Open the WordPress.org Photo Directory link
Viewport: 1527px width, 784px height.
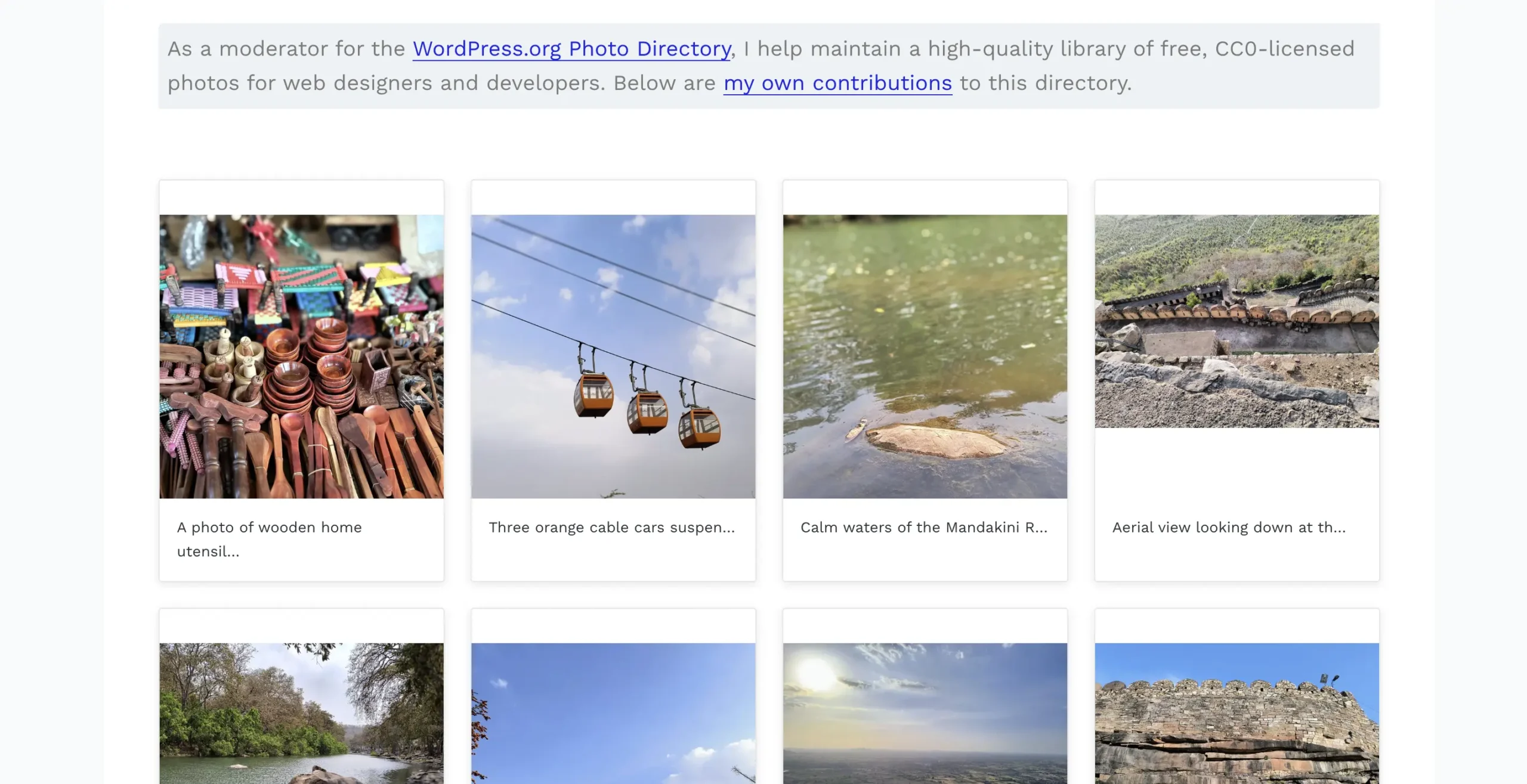[x=571, y=49]
